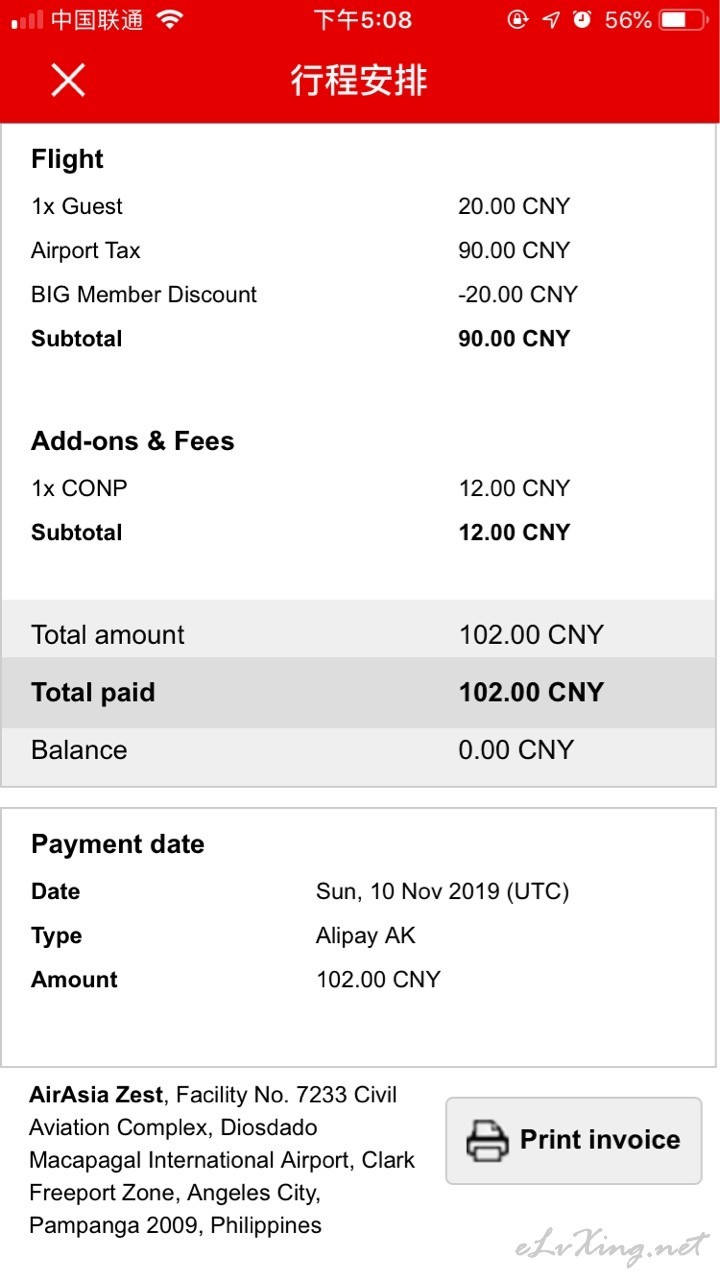Select the Total paid row
This screenshot has height=1280, width=720.
tap(359, 693)
